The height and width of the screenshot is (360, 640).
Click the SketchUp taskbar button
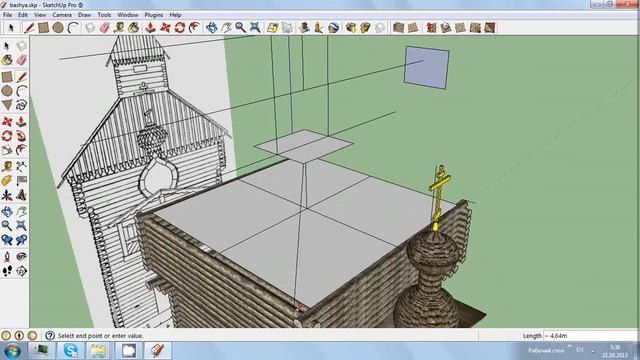(158, 351)
